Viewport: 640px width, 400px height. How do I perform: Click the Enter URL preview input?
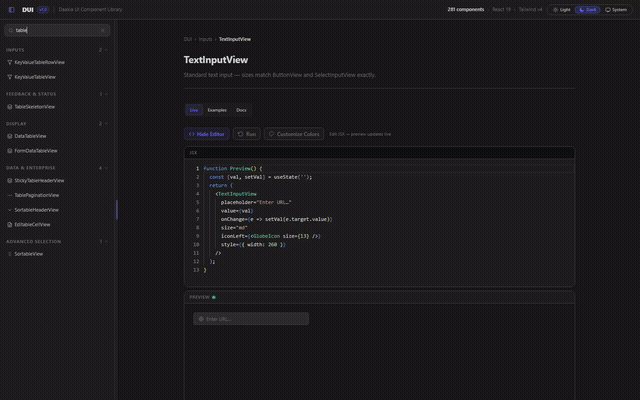click(251, 319)
